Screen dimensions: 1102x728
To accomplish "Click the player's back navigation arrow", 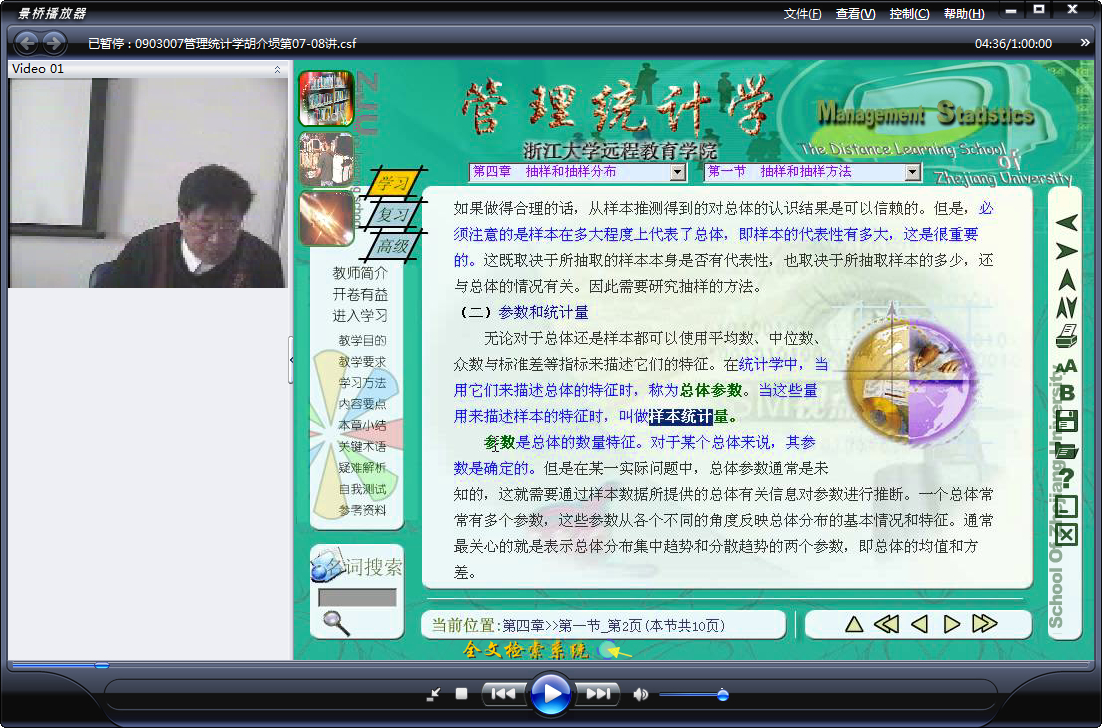I will (x=27, y=44).
